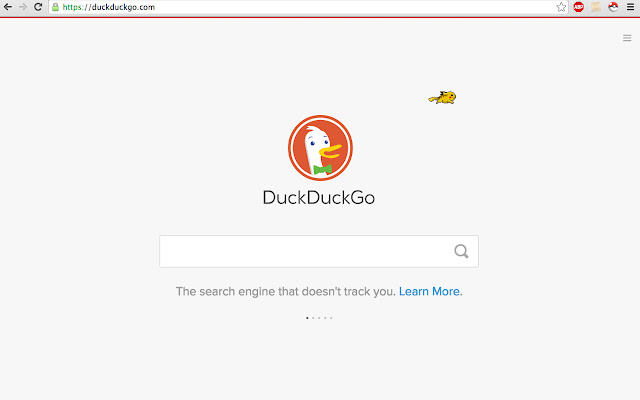Reload the page with refresh icon
The image size is (640, 400).
tap(38, 7)
